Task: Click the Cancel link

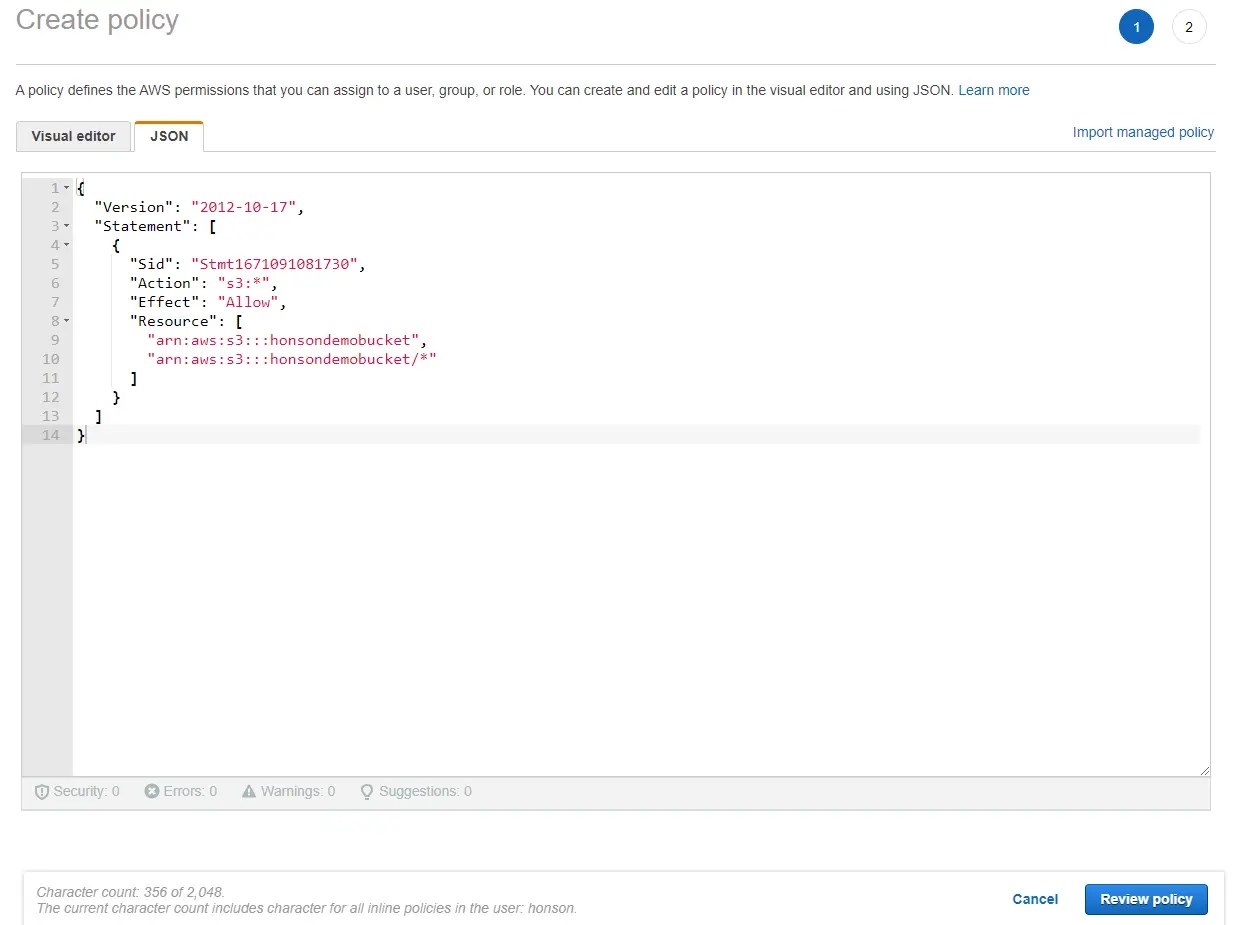Action: pyautogui.click(x=1035, y=899)
